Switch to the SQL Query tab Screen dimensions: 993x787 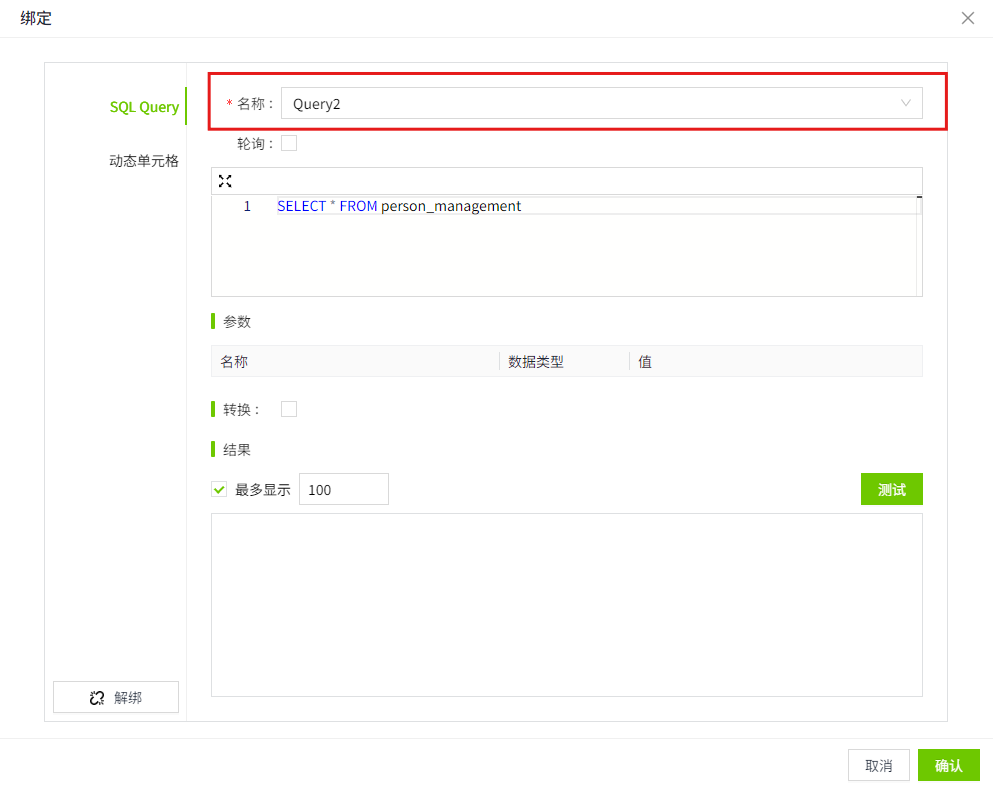[x=144, y=107]
